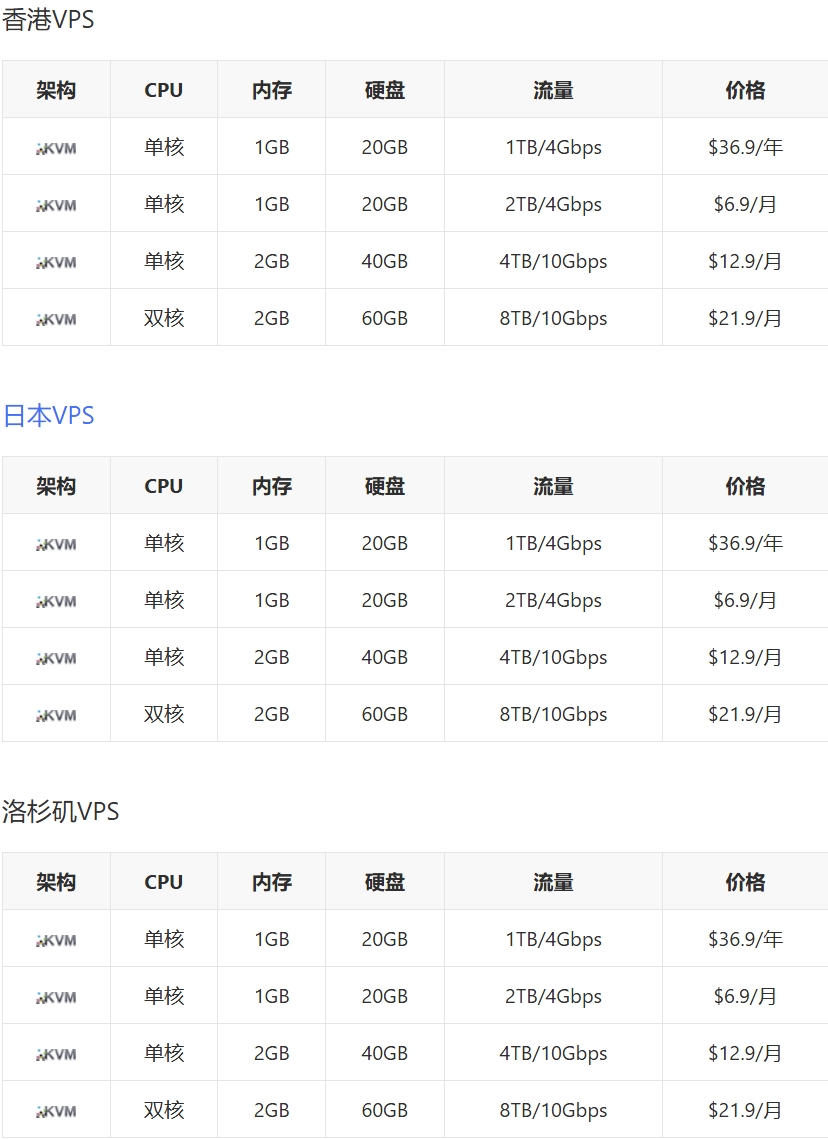Select 硬盘 header in 日本VPS table
This screenshot has width=828, height=1139.
[x=385, y=486]
